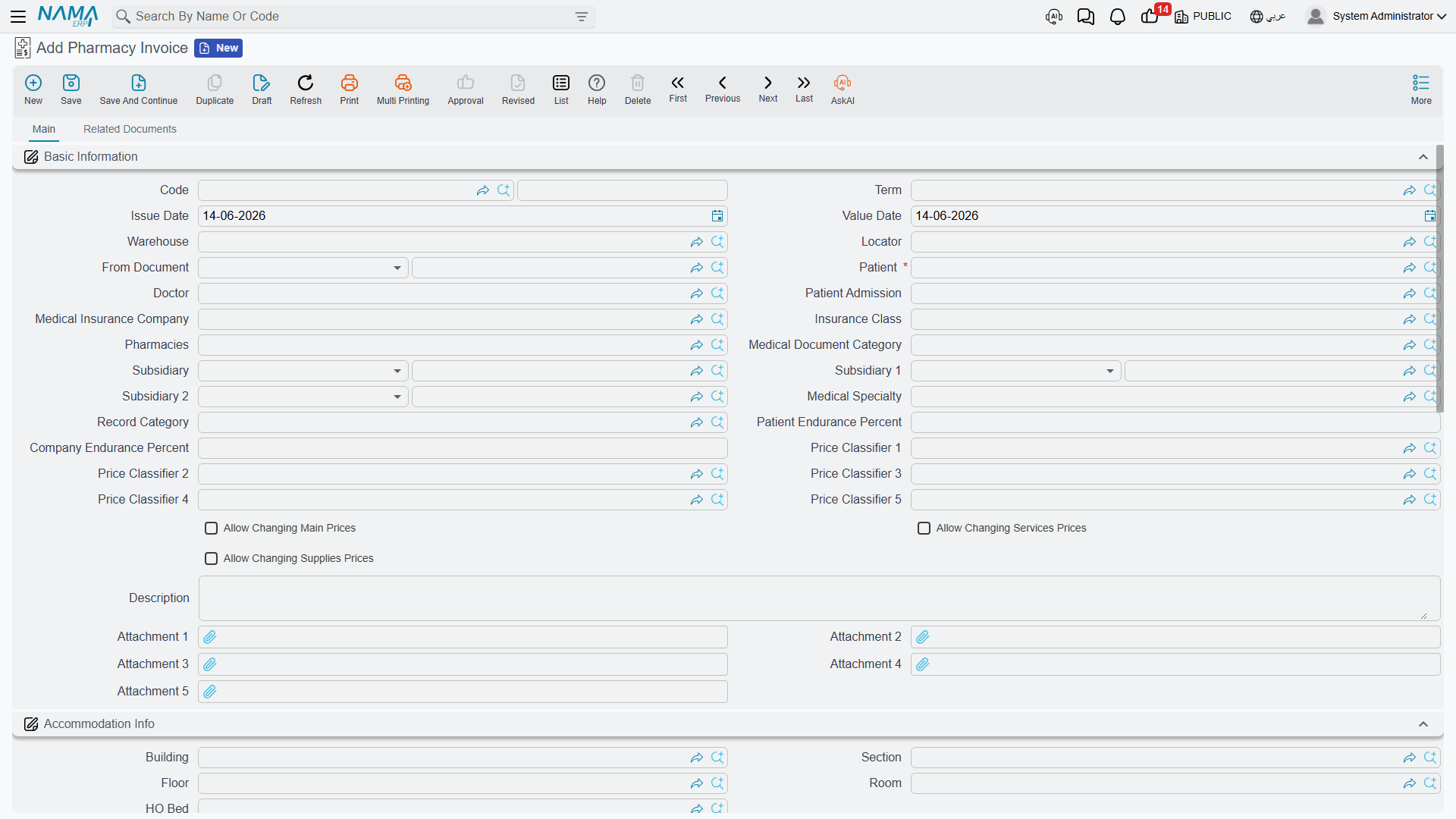Open the List view
Viewport: 1456px width, 819px height.
coord(561,89)
